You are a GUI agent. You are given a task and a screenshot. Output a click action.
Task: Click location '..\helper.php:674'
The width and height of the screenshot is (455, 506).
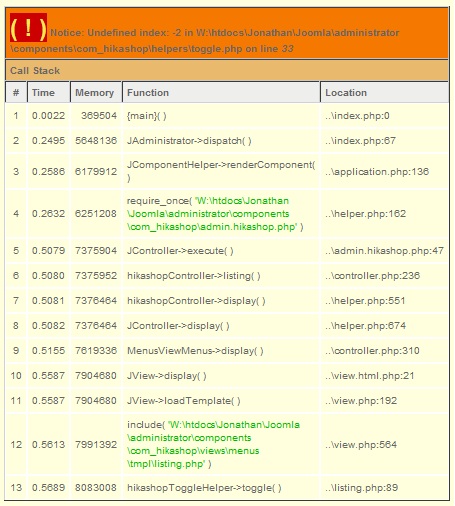pos(366,326)
